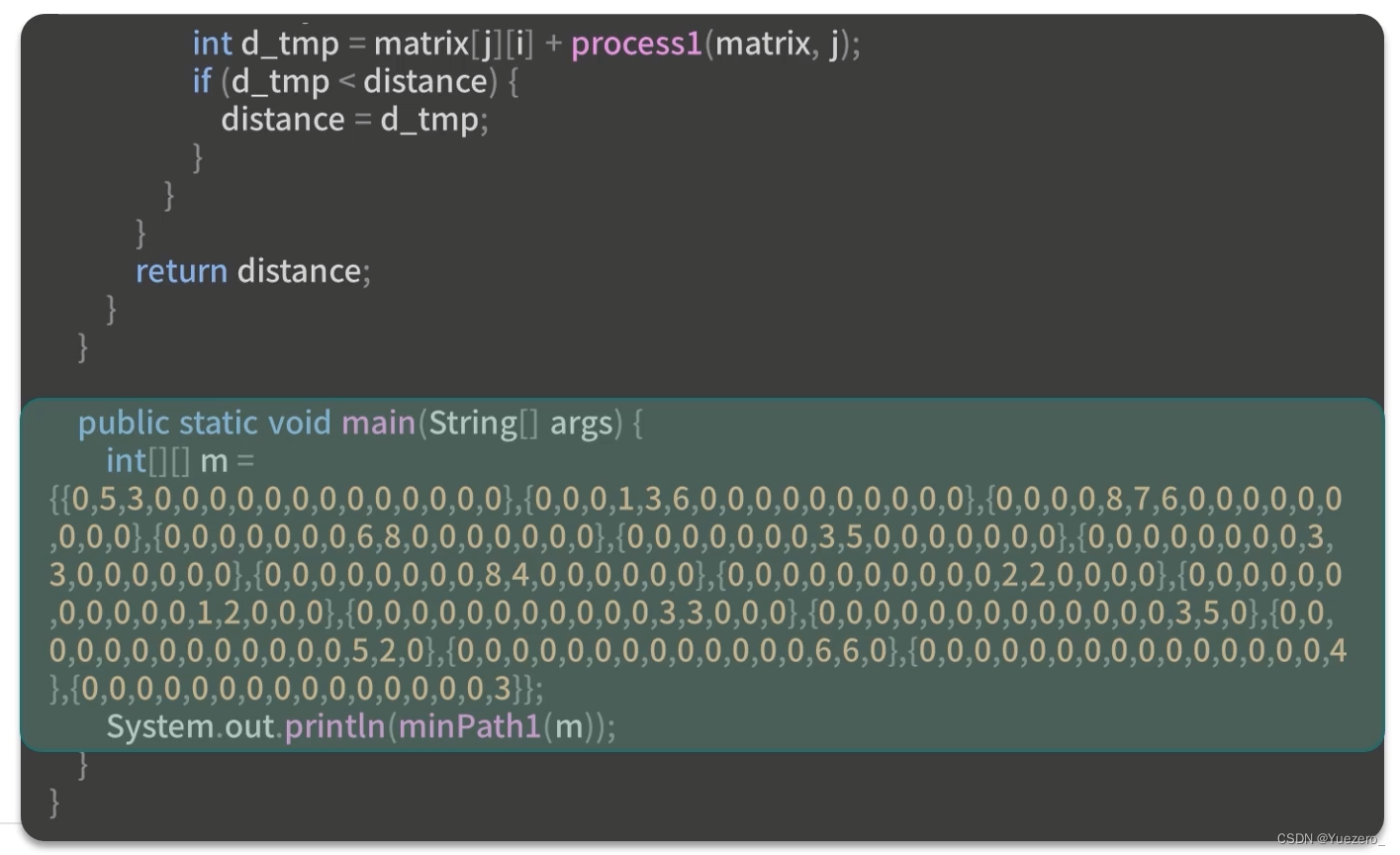
Task: Click the 'int d_tmp = matrix[j][i]' line
Action: click(526, 43)
